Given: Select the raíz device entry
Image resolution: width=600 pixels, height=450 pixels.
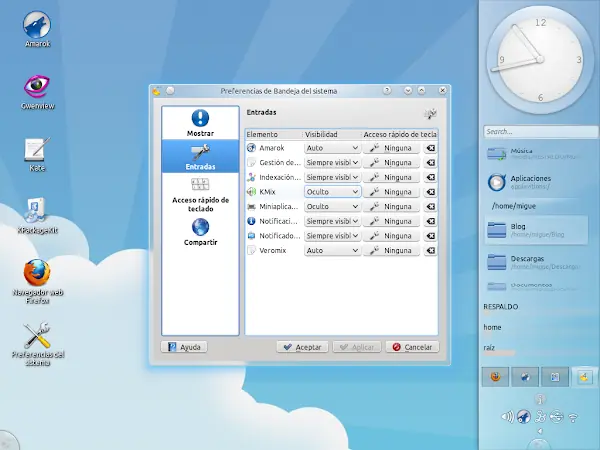Looking at the screenshot, I should point(489,348).
